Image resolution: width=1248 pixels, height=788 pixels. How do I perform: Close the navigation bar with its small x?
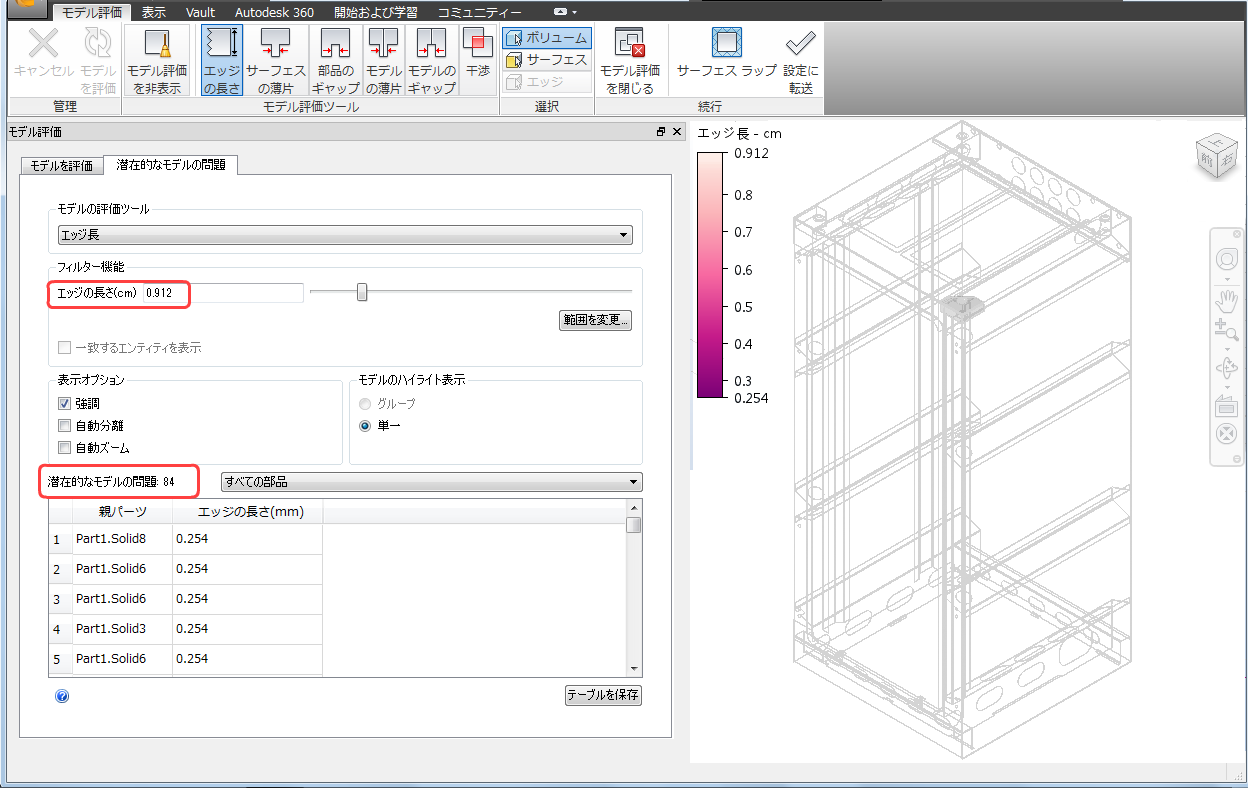click(x=1236, y=233)
